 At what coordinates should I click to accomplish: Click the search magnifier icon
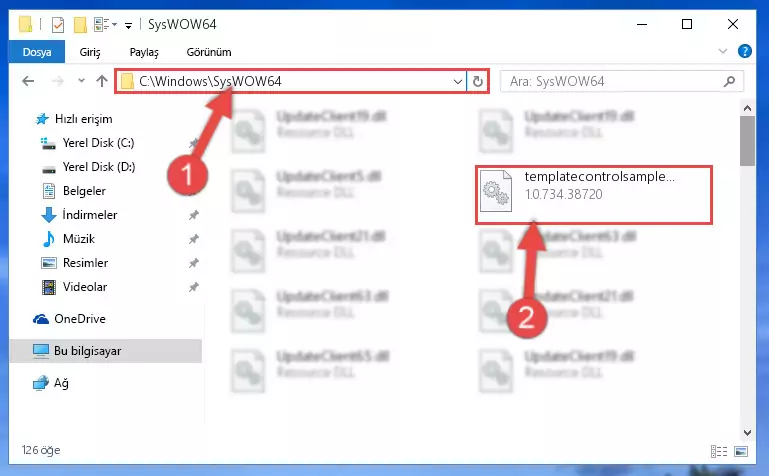coord(730,81)
